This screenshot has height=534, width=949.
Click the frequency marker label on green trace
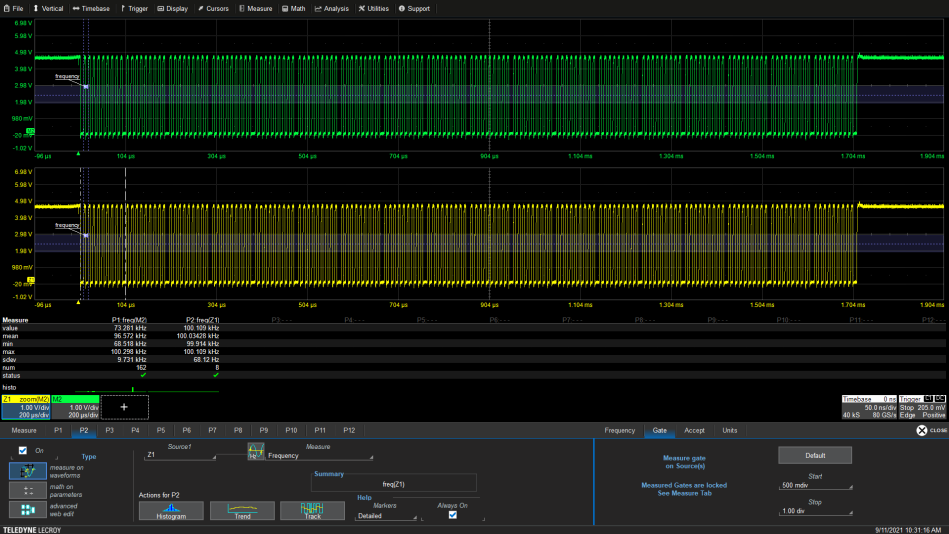pos(67,76)
